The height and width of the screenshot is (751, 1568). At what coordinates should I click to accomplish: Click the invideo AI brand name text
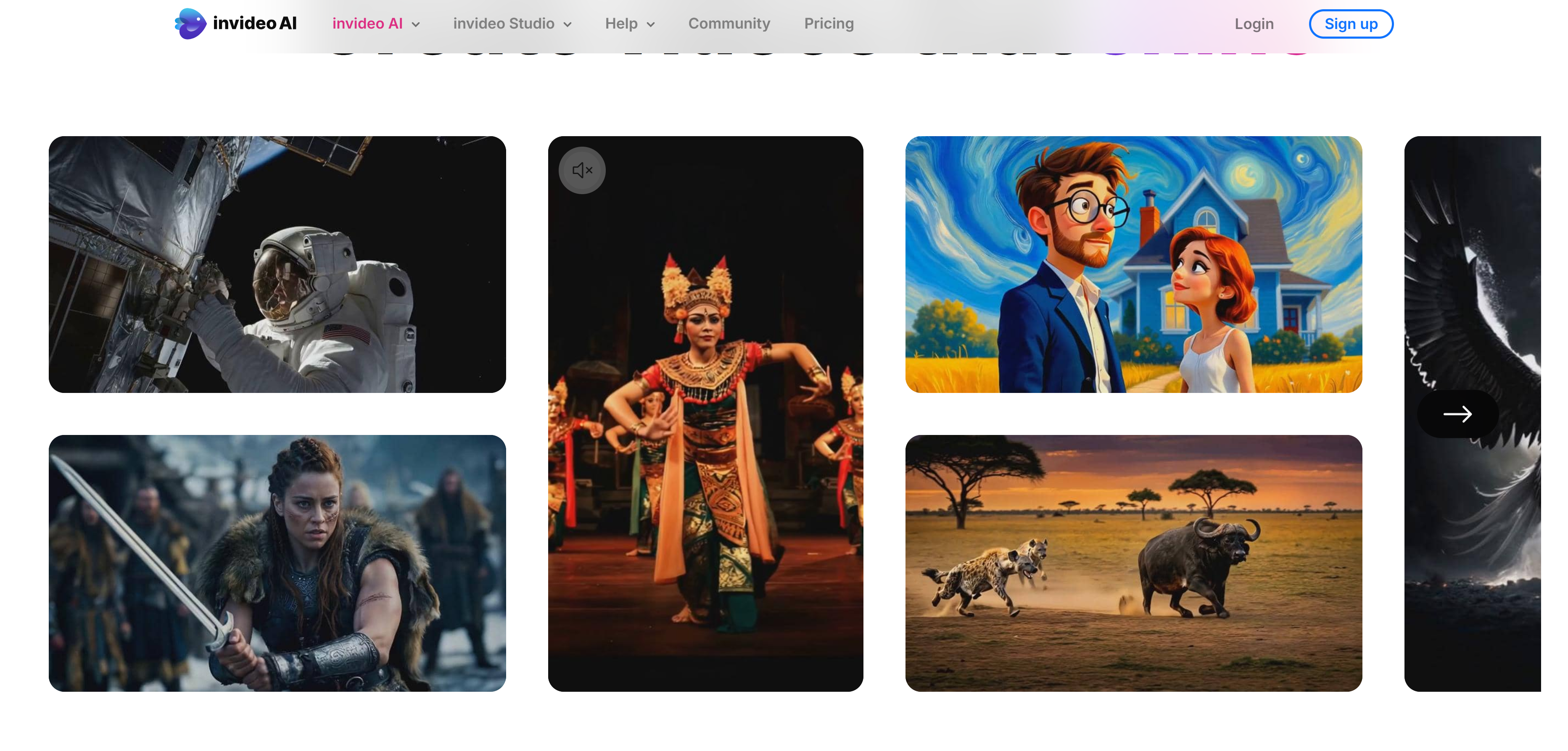point(254,24)
